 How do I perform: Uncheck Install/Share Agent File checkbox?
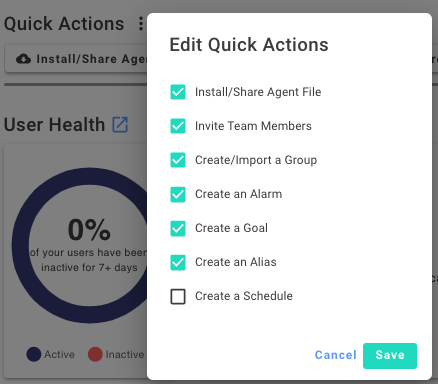point(178,92)
